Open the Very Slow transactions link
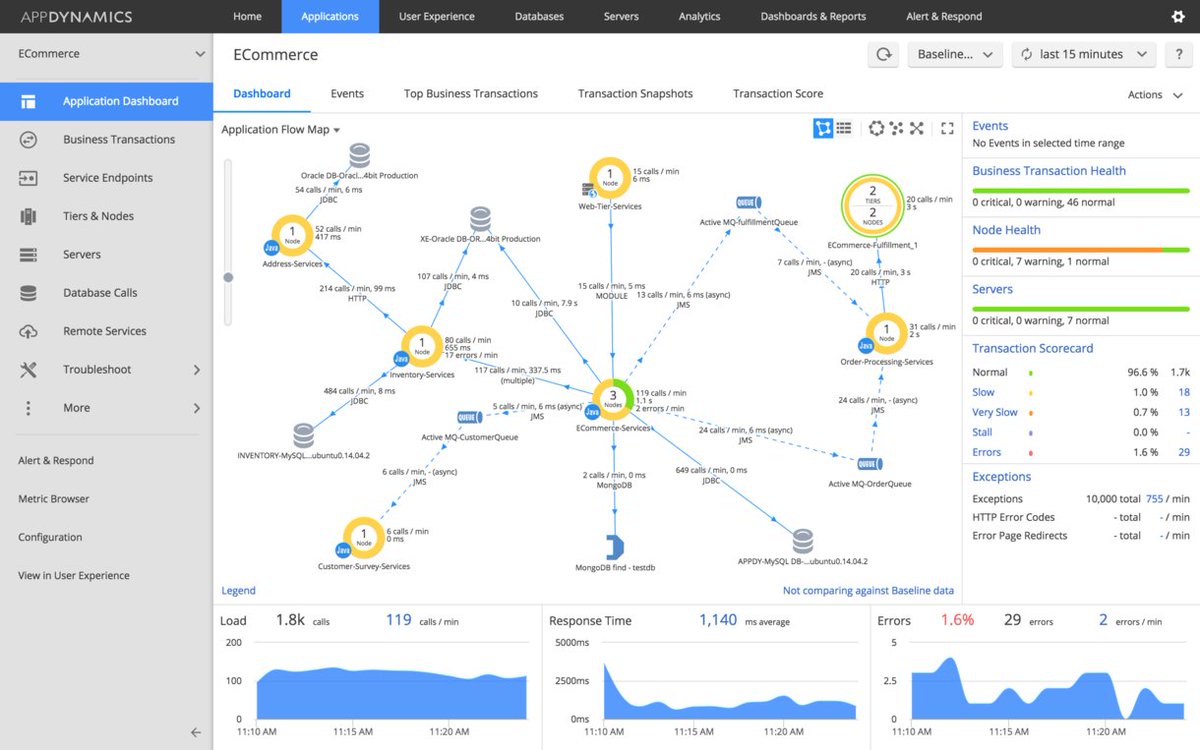1200x750 pixels. [x=995, y=412]
